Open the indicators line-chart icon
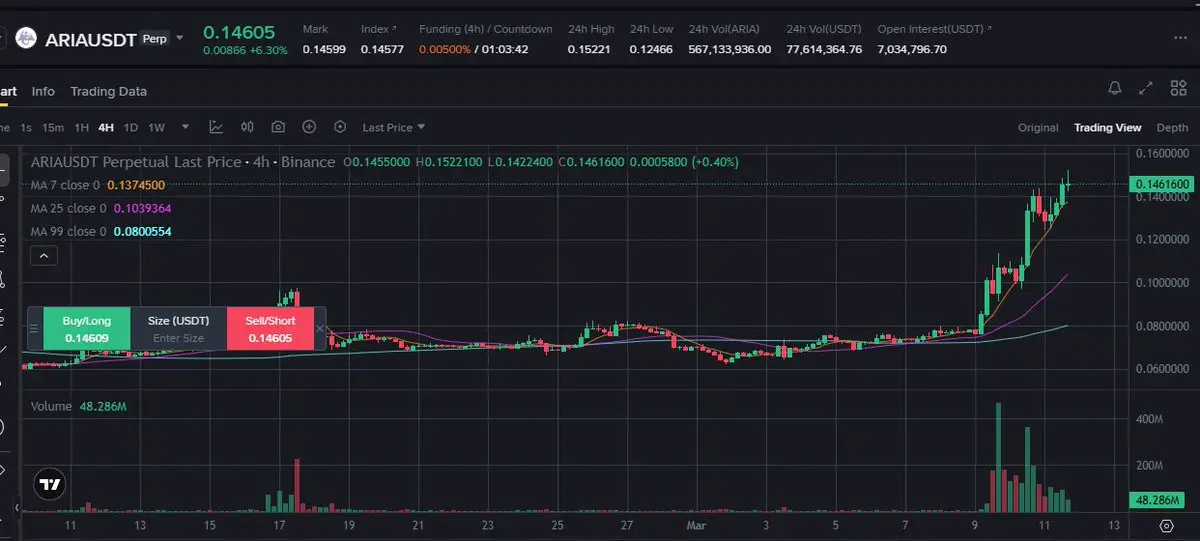Screen dimensions: 1200x541 pos(216,127)
